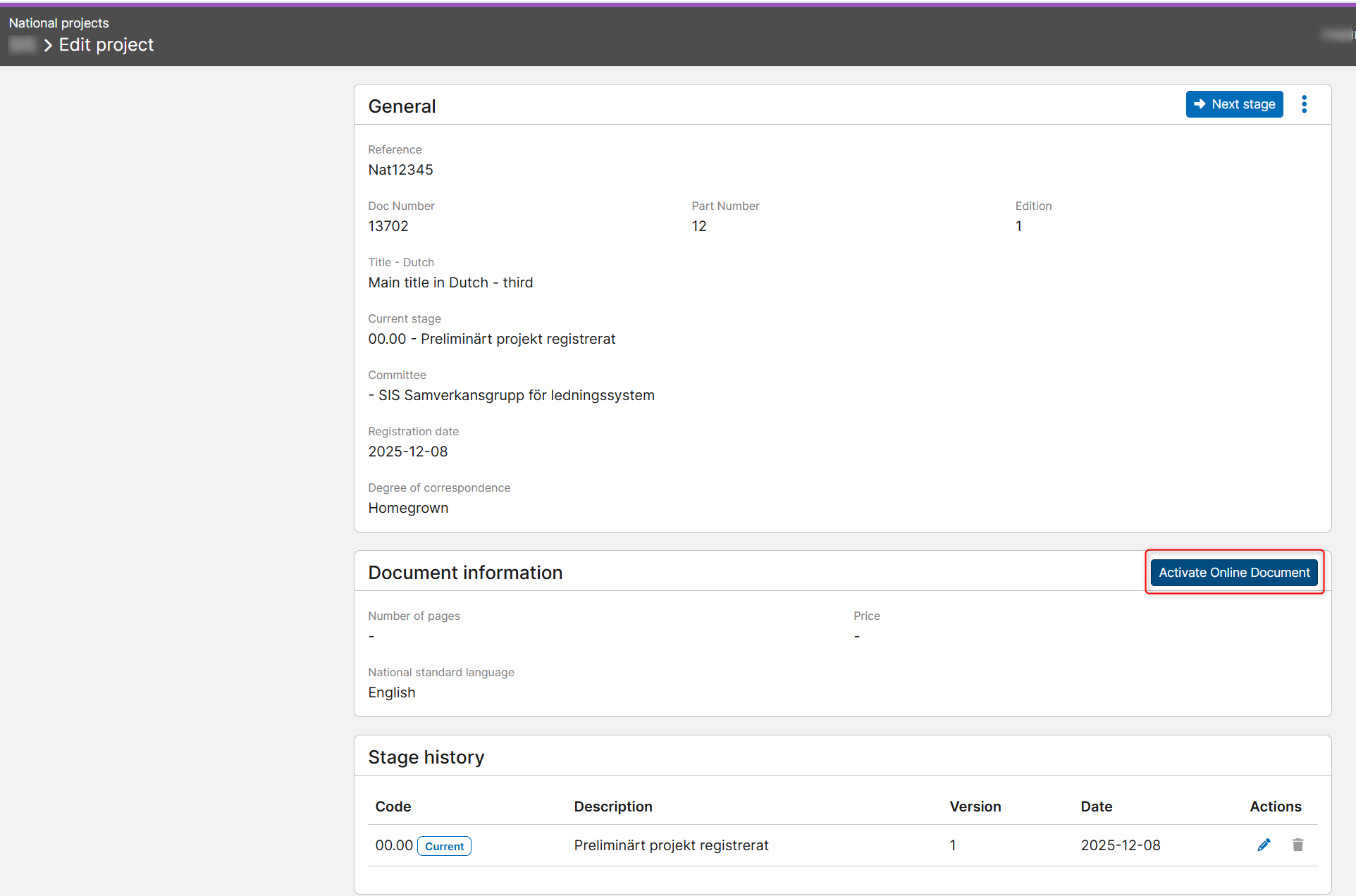Click the Document information heading
Viewport: 1356px width, 896px height.
tap(465, 573)
